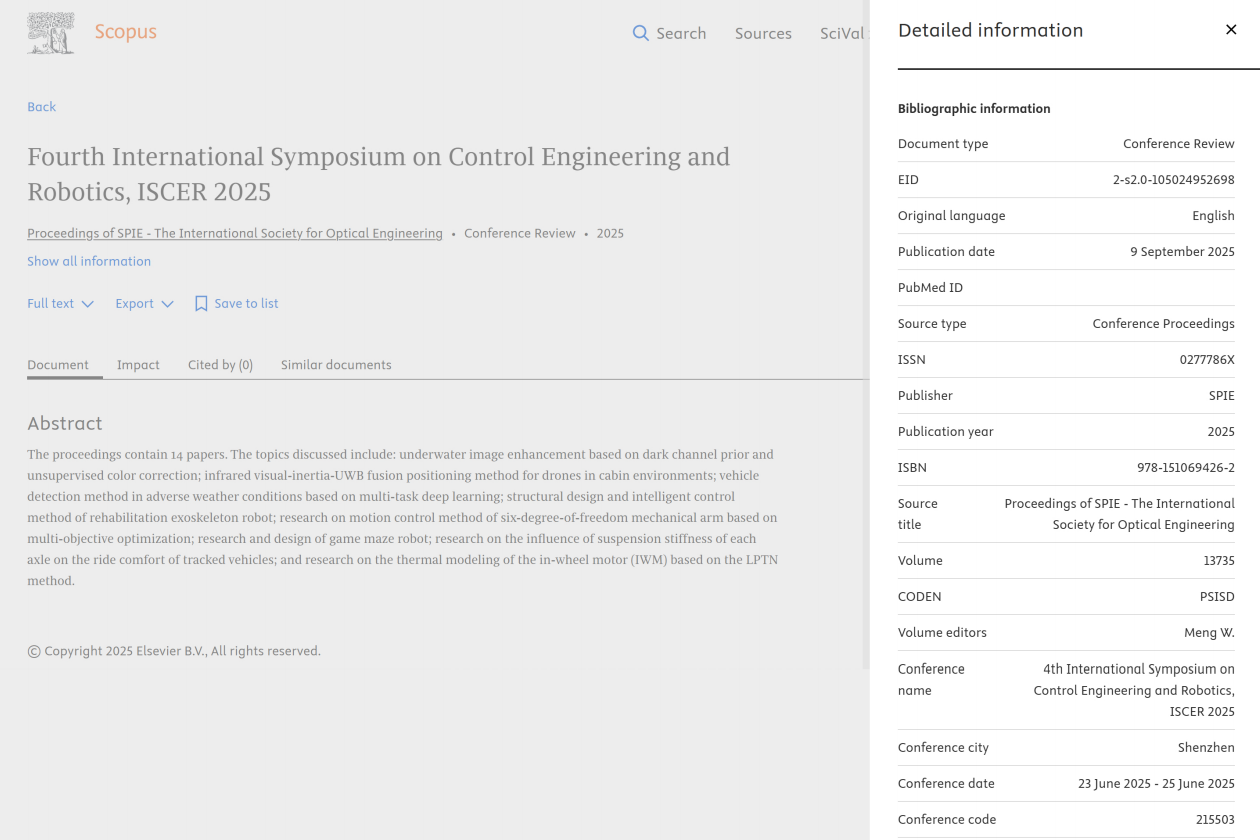This screenshot has width=1260, height=840.
Task: Open the Similar documents tab
Action: point(336,365)
